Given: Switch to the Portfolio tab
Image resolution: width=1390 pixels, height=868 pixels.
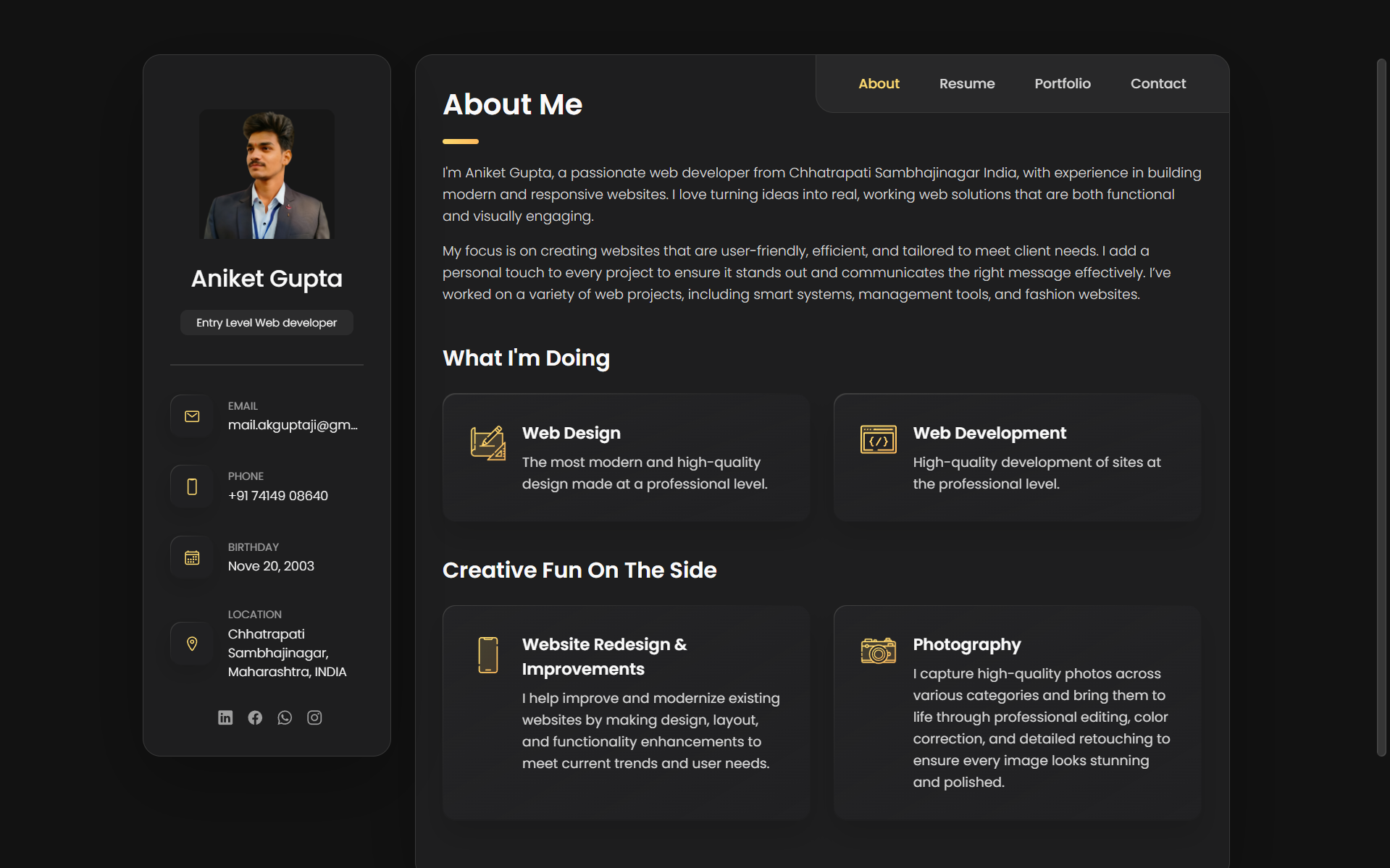Looking at the screenshot, I should 1062,83.
